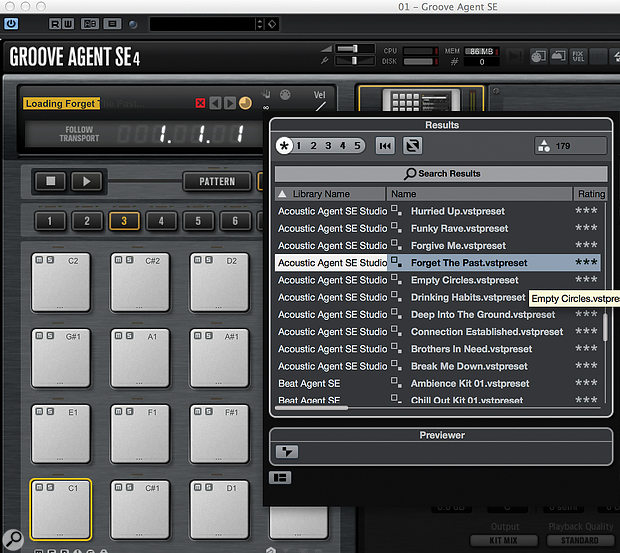Screen dimensions: 620x553
Task: Start pattern playback with play button
Action: [87, 181]
